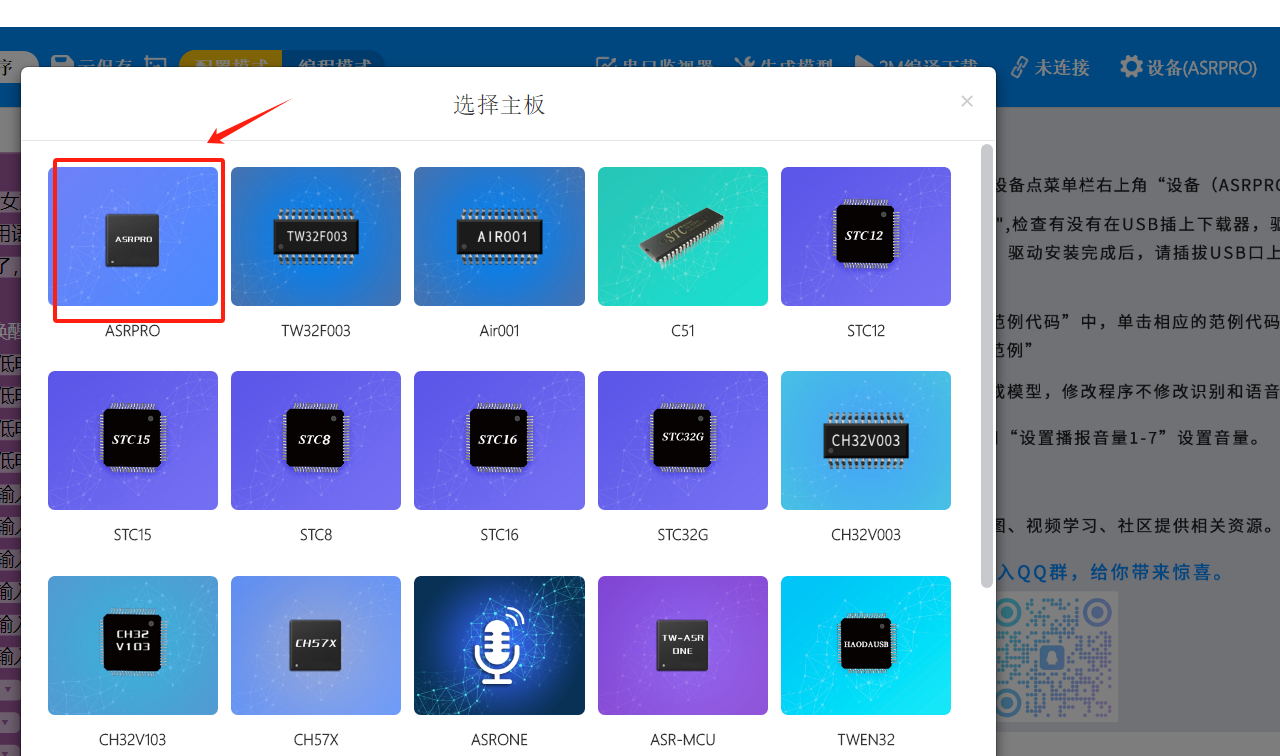Screen dimensions: 1280x756
Task: Select the CH57X board
Action: tap(316, 645)
